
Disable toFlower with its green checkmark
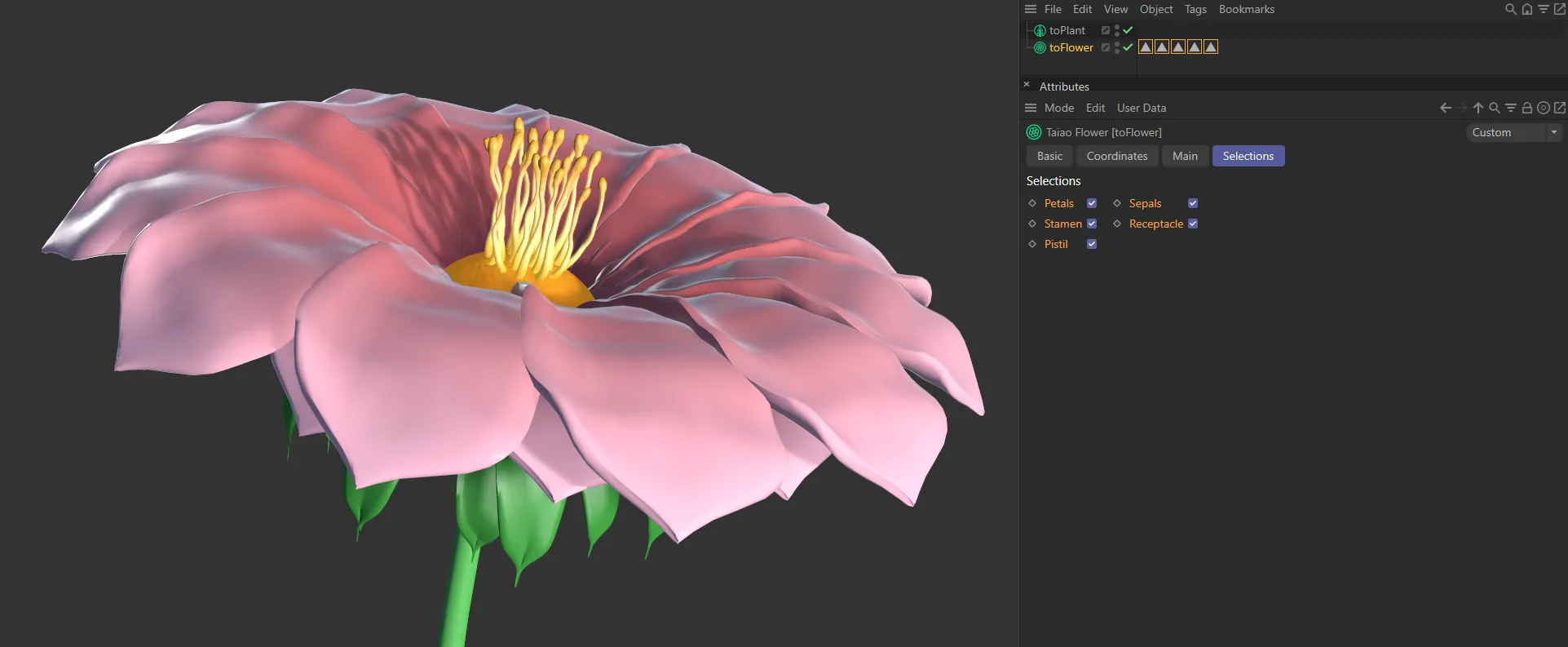click(x=1128, y=47)
